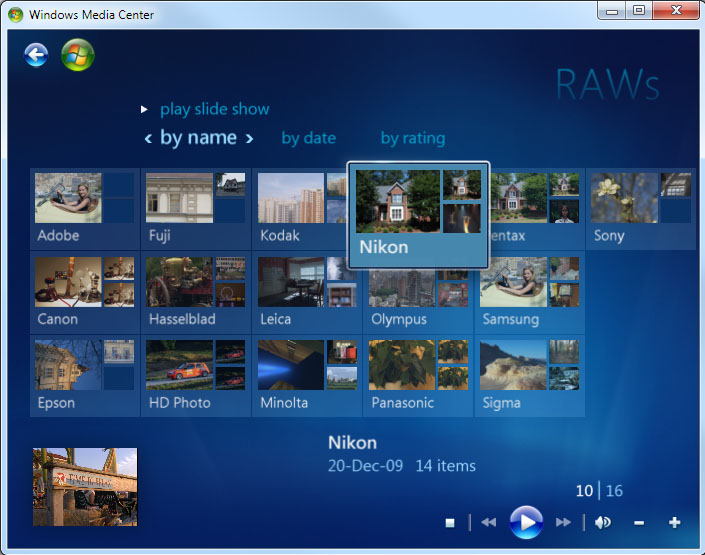This screenshot has width=705, height=555.
Task: Open the Minolta folder
Action: pyautogui.click(x=307, y=376)
